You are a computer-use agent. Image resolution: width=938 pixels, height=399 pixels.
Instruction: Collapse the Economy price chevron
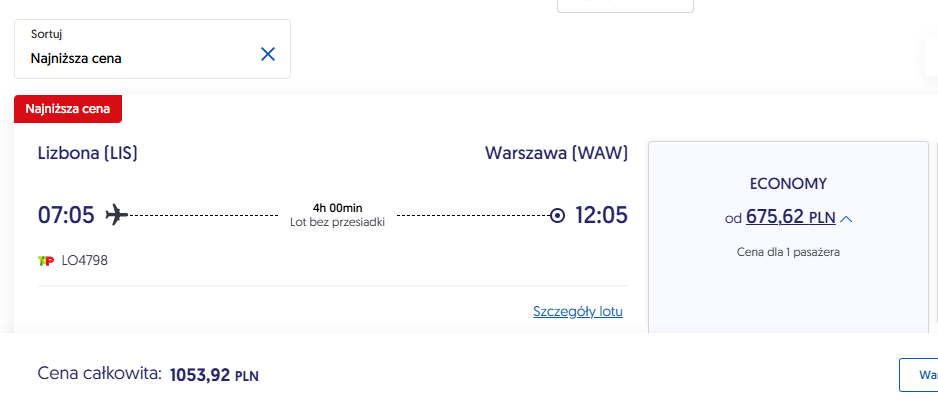coord(846,220)
